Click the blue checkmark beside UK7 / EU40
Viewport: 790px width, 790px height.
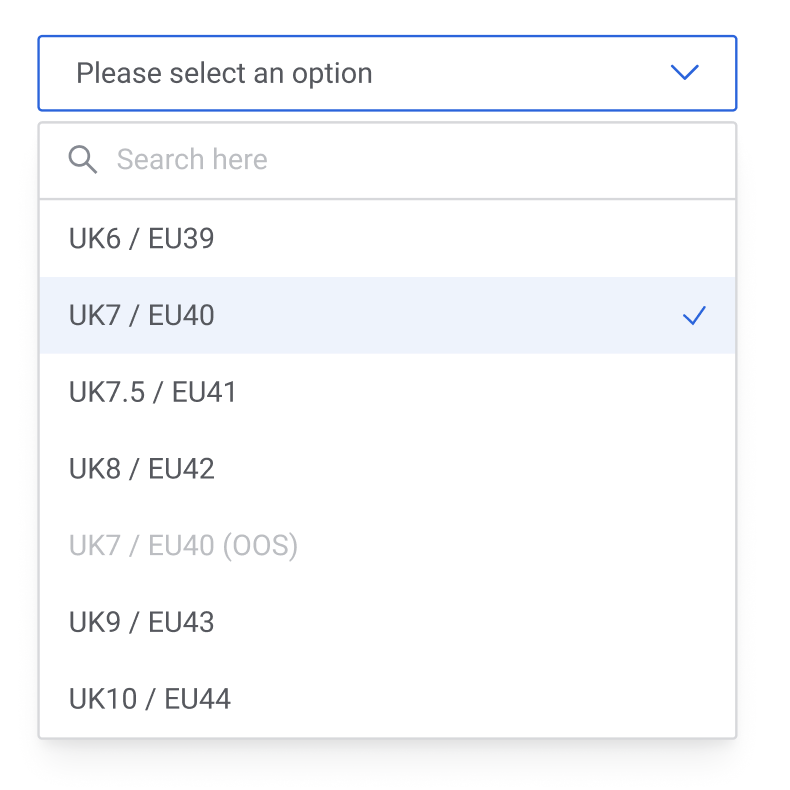coord(694,316)
